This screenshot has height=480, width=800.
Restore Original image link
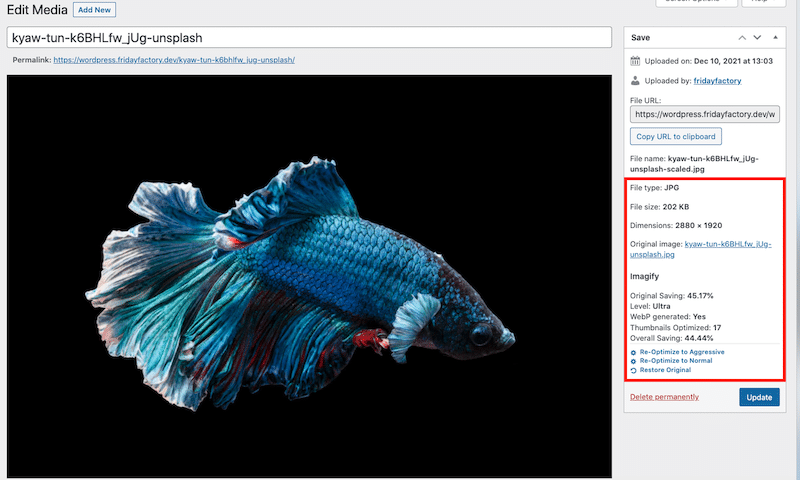[665, 370]
